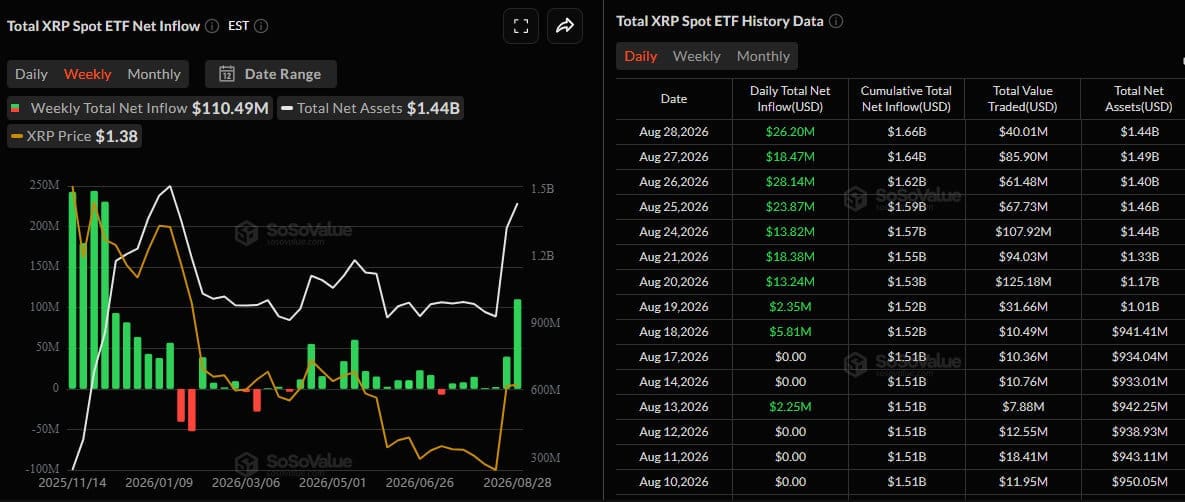
Task: Switch history table to Monthly
Action: 763,56
